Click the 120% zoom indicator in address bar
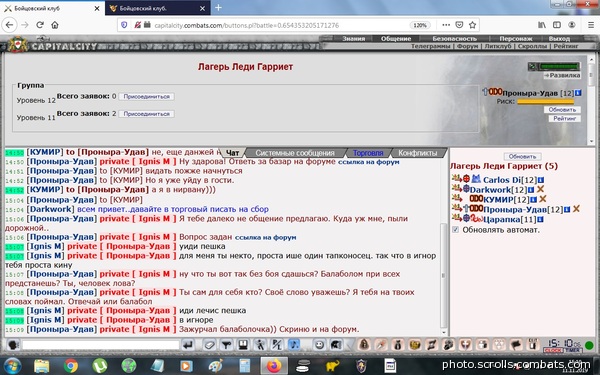The width and height of the screenshot is (600, 375). [420, 25]
